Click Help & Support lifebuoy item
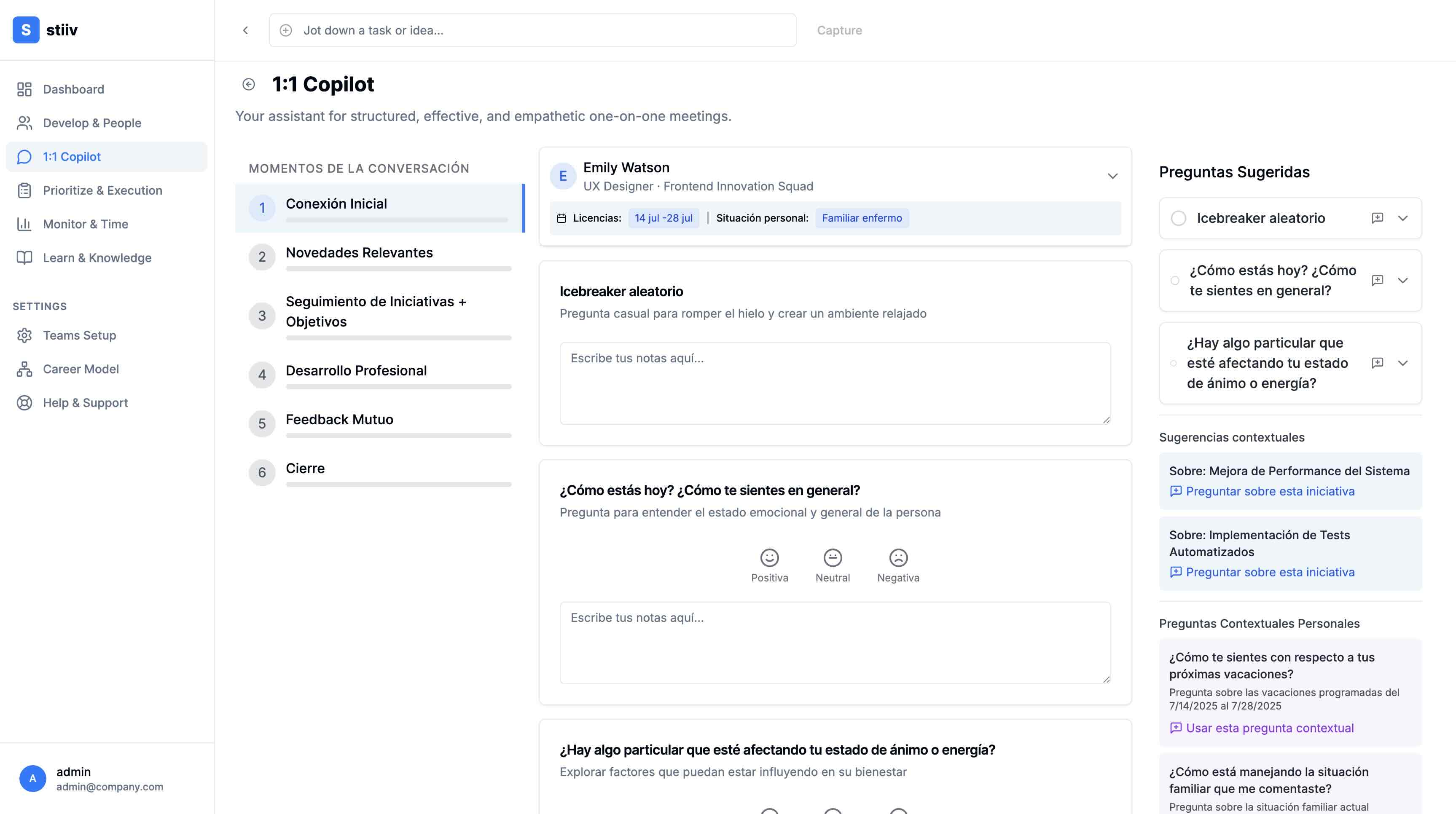 pos(85,403)
